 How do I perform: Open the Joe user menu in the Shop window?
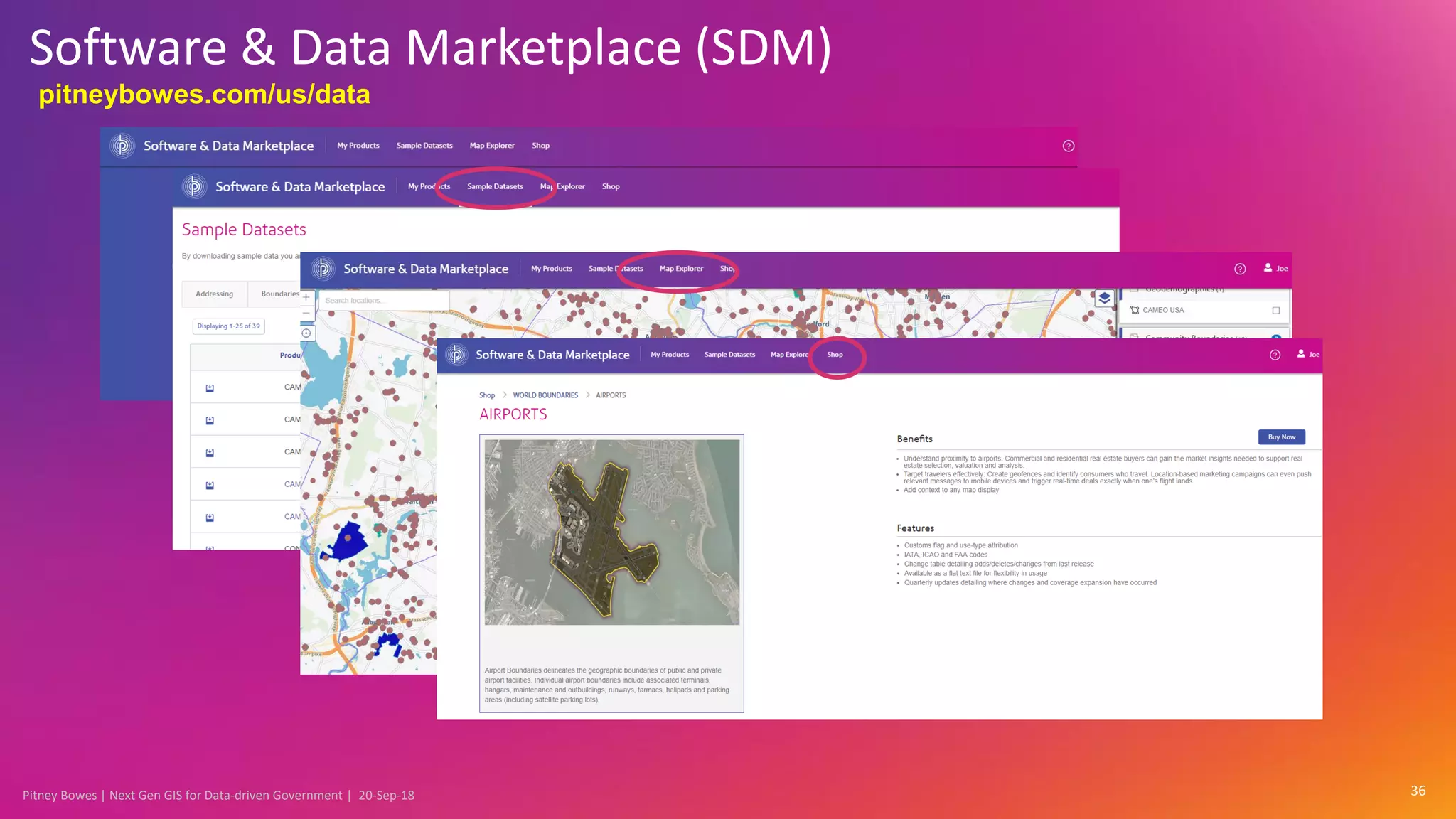1308,354
